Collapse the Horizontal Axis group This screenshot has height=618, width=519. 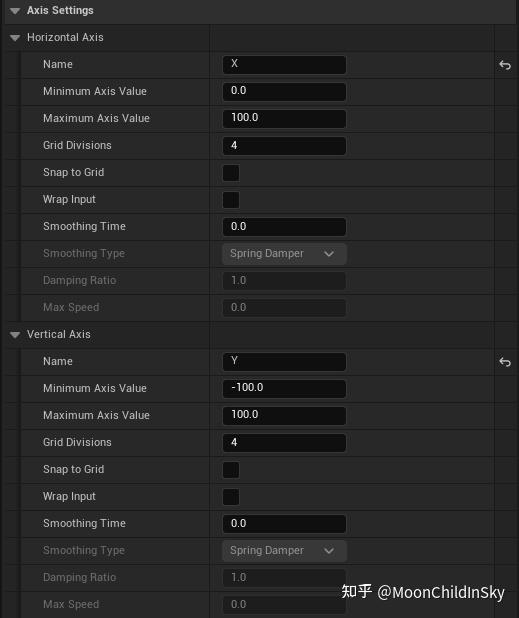[x=15, y=38]
